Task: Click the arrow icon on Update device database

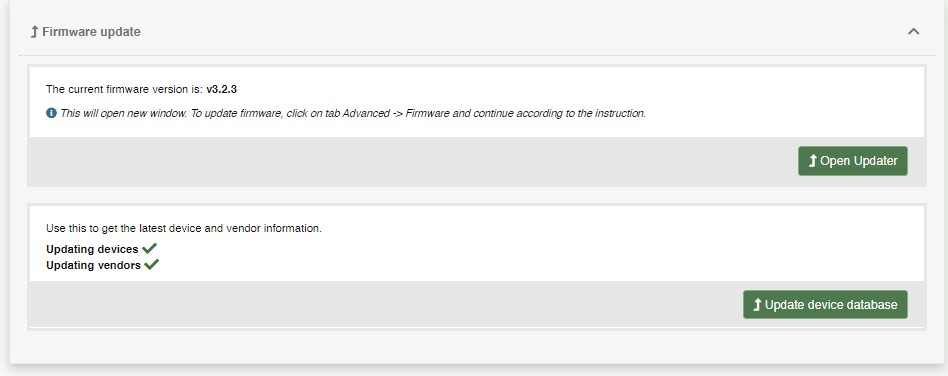Action: pyautogui.click(x=757, y=305)
